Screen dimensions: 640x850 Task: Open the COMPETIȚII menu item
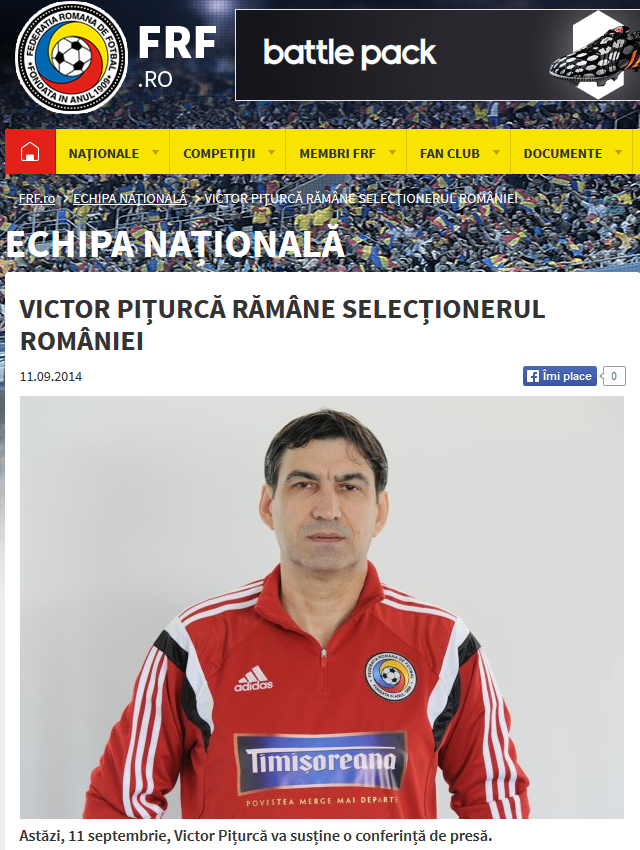point(219,153)
